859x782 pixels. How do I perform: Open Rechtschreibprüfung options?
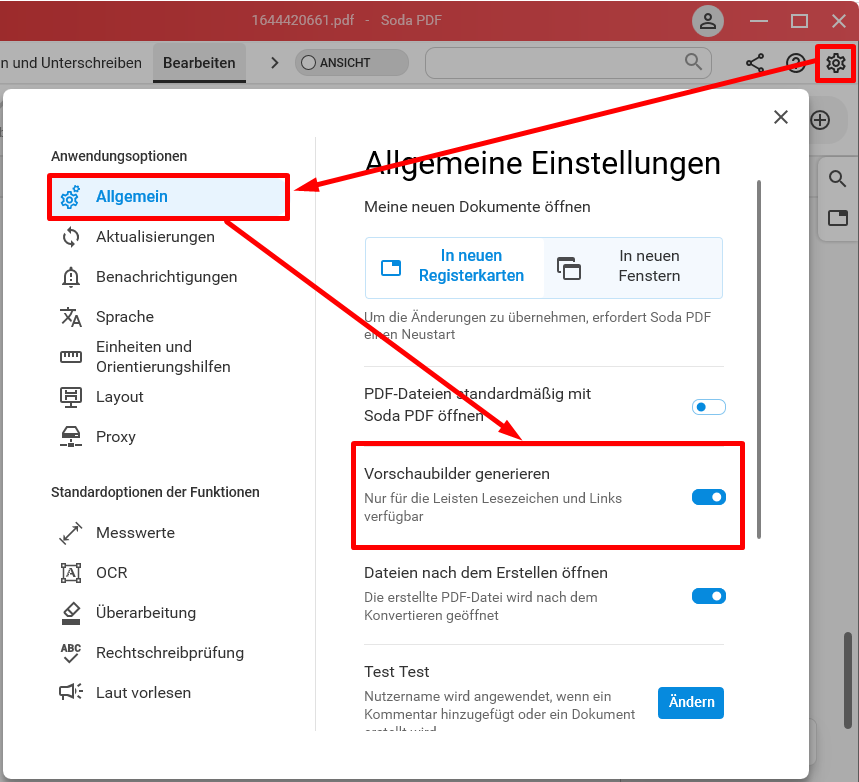170,653
